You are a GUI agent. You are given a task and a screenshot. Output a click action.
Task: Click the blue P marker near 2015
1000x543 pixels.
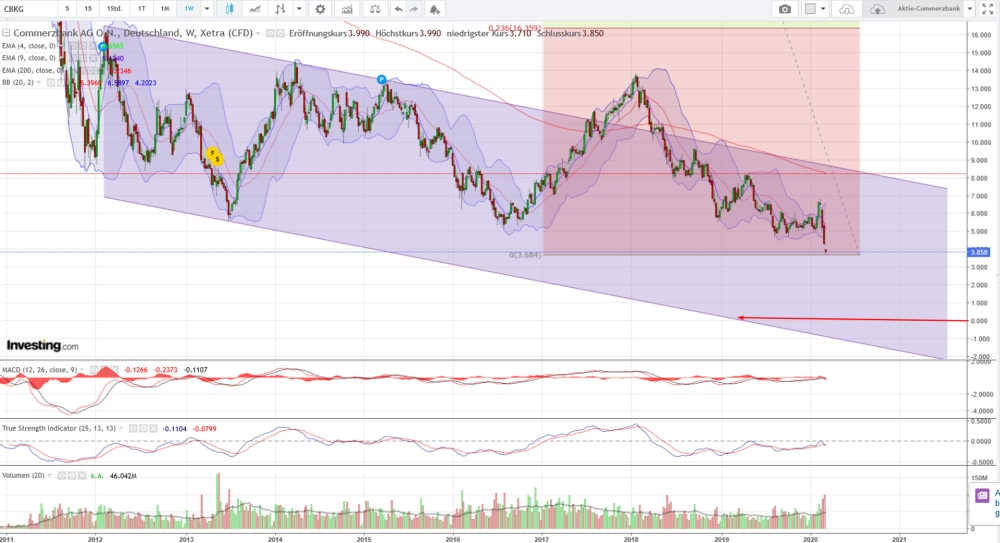tap(381, 80)
